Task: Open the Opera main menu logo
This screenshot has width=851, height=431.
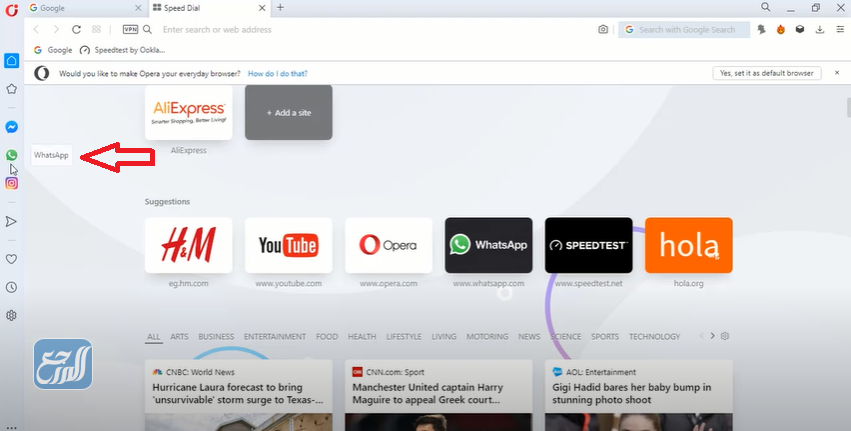Action: (11, 9)
